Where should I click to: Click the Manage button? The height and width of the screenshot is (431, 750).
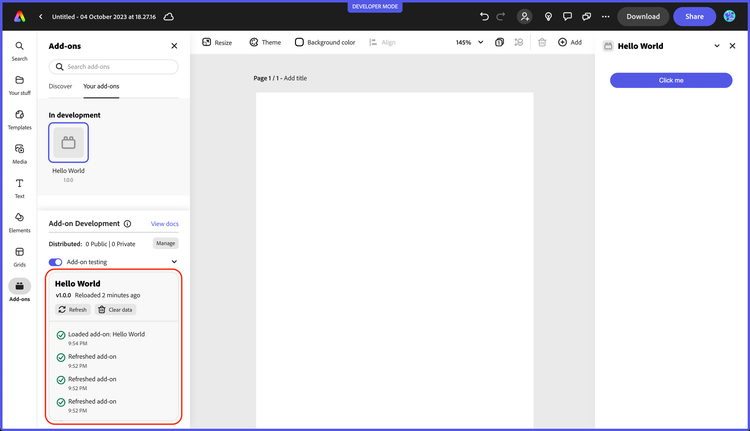click(165, 243)
